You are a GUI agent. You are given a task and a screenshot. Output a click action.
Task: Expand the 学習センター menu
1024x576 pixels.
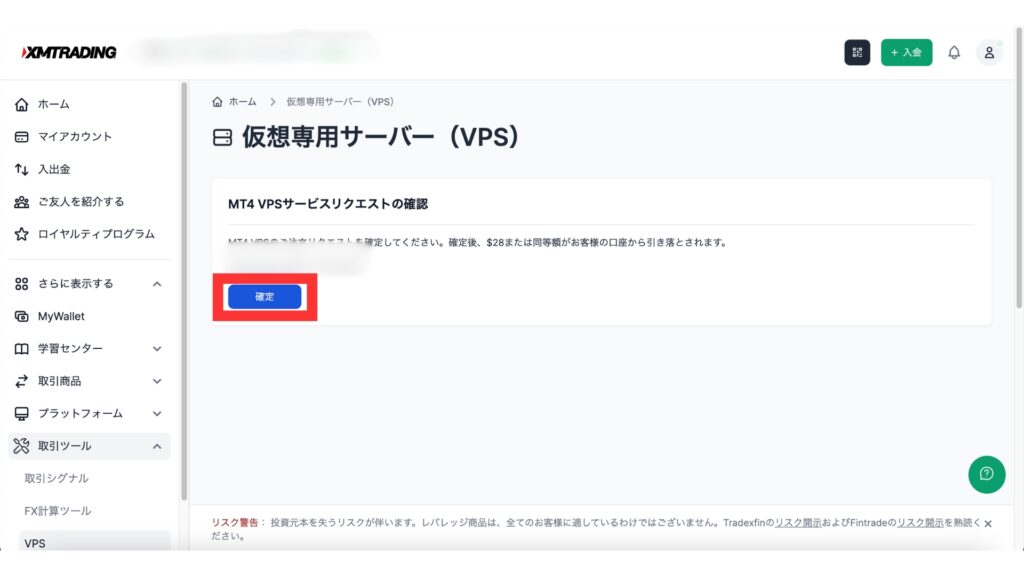[157, 349]
